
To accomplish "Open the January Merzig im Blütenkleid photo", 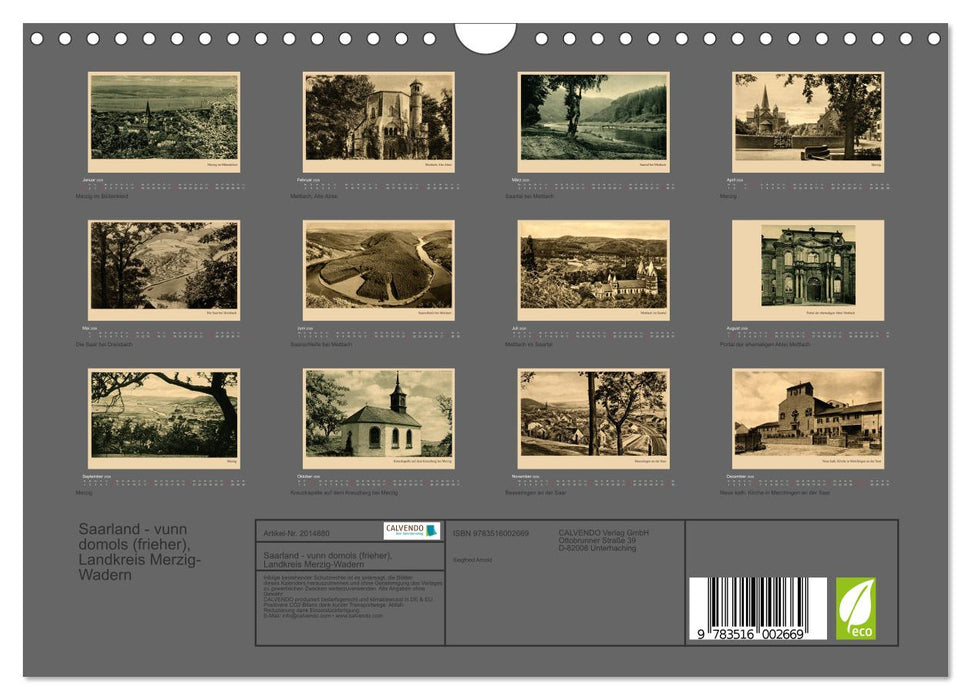I will point(164,121).
